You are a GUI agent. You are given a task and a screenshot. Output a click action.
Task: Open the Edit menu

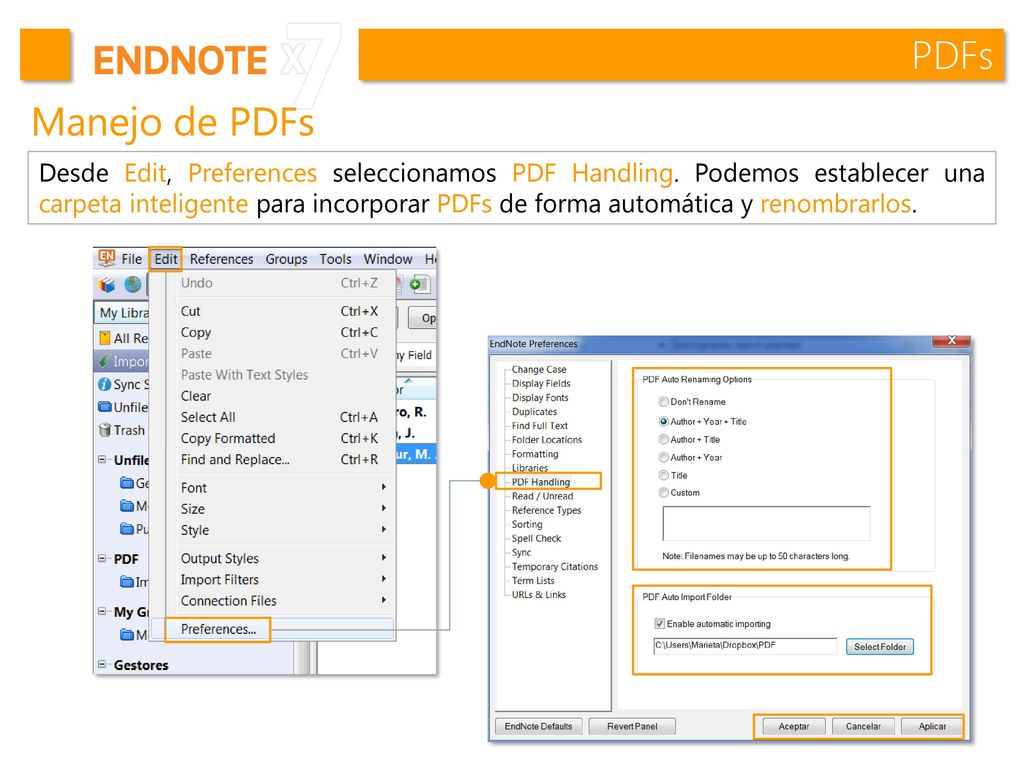[165, 259]
